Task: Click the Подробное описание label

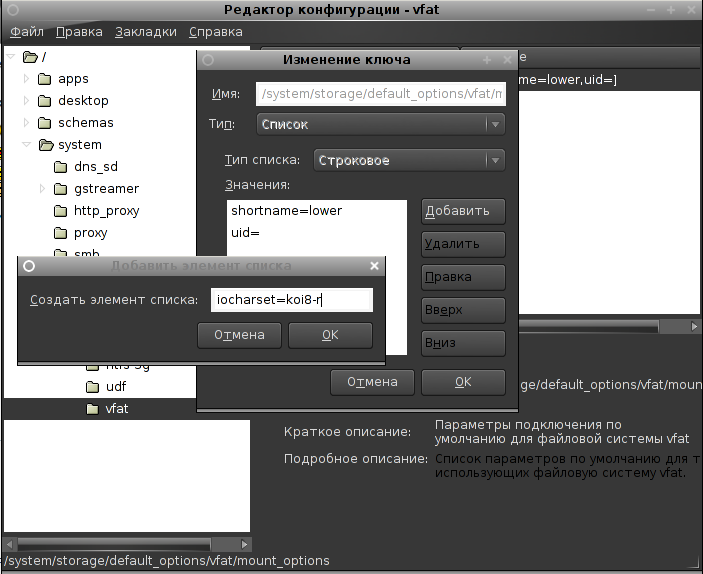Action: (356, 459)
